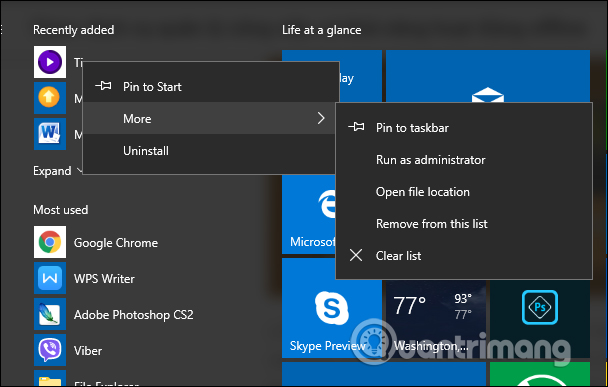Click the X icon beside Clear list

point(356,255)
